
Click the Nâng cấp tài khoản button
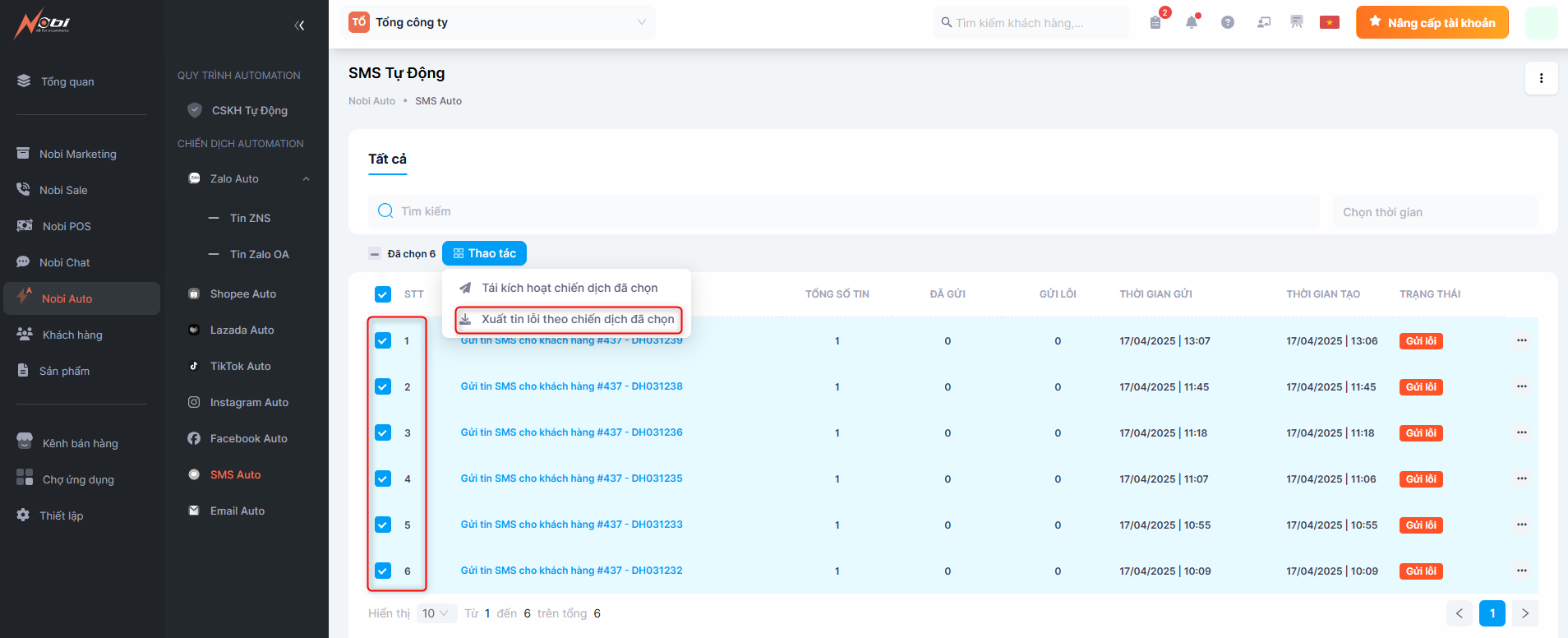pyautogui.click(x=1432, y=23)
